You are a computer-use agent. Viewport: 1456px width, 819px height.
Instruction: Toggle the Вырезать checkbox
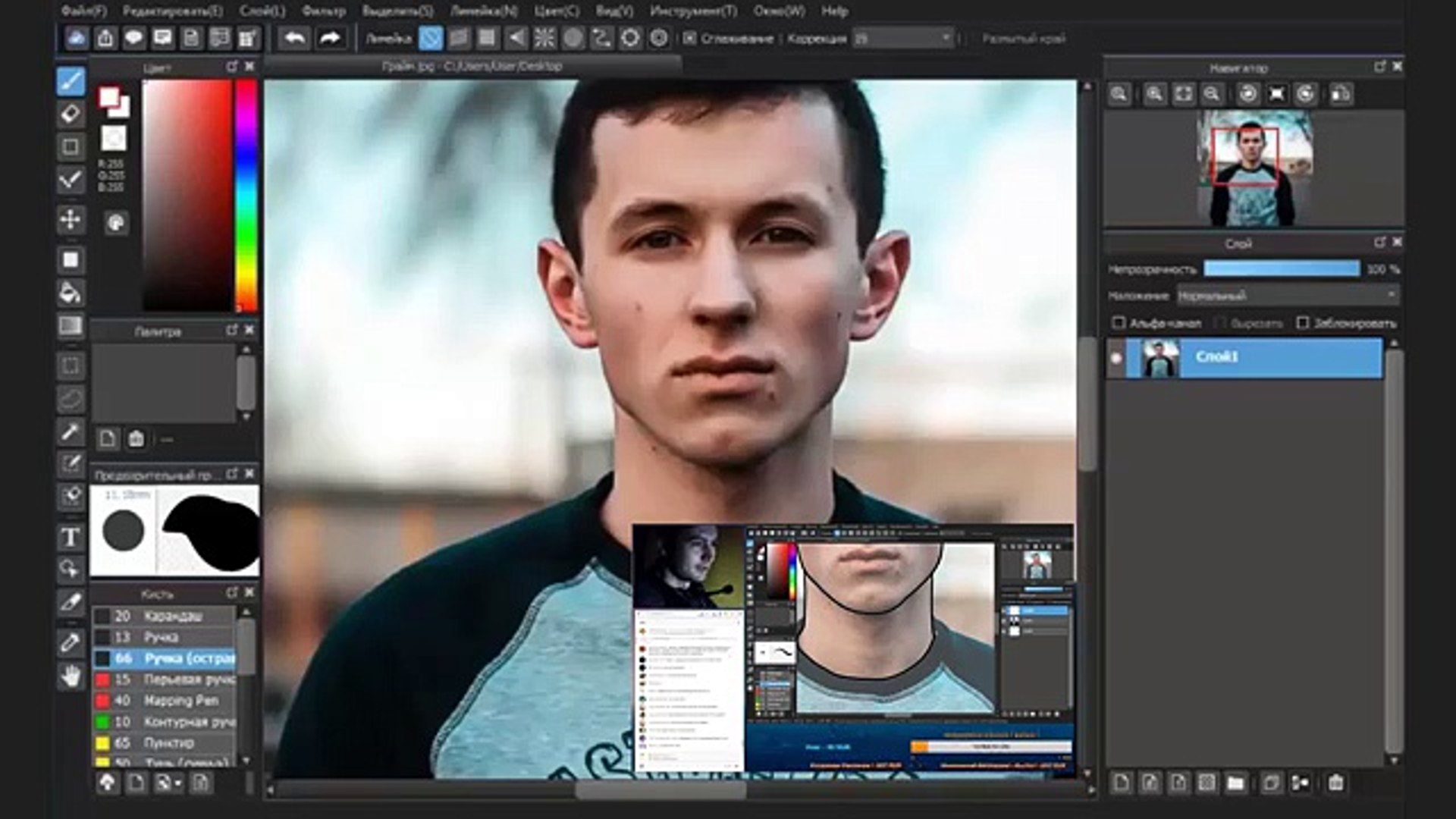1220,323
